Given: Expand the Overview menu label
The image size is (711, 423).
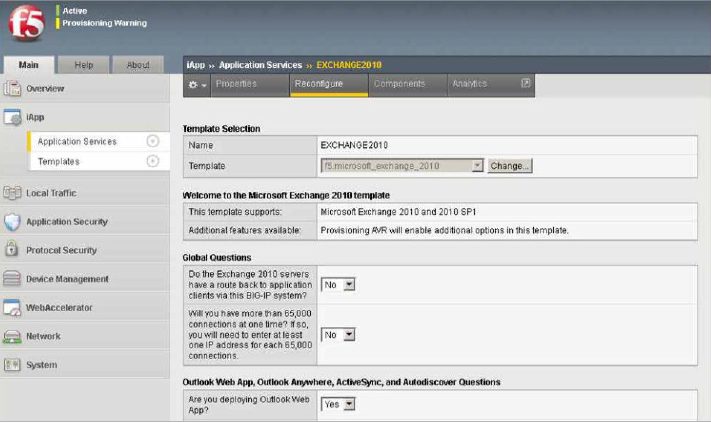Looking at the screenshot, I should [x=45, y=88].
